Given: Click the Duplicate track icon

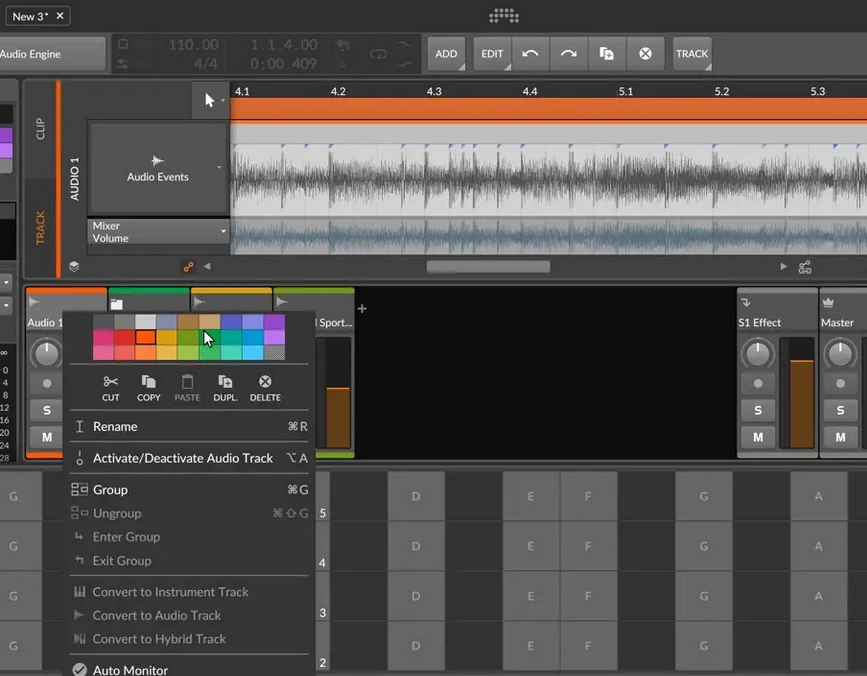Looking at the screenshot, I should click(225, 382).
